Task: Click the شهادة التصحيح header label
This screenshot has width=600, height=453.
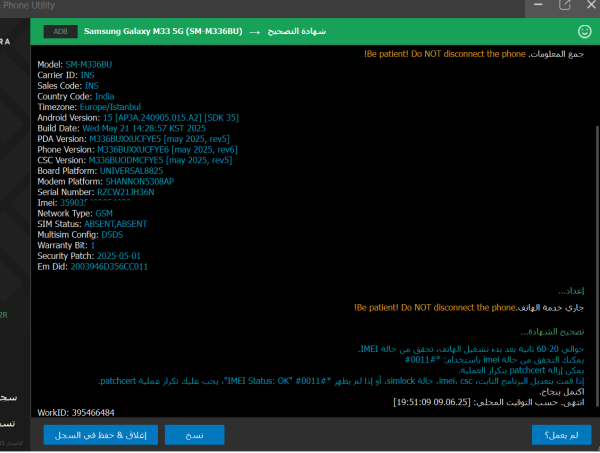Action: tap(297, 31)
